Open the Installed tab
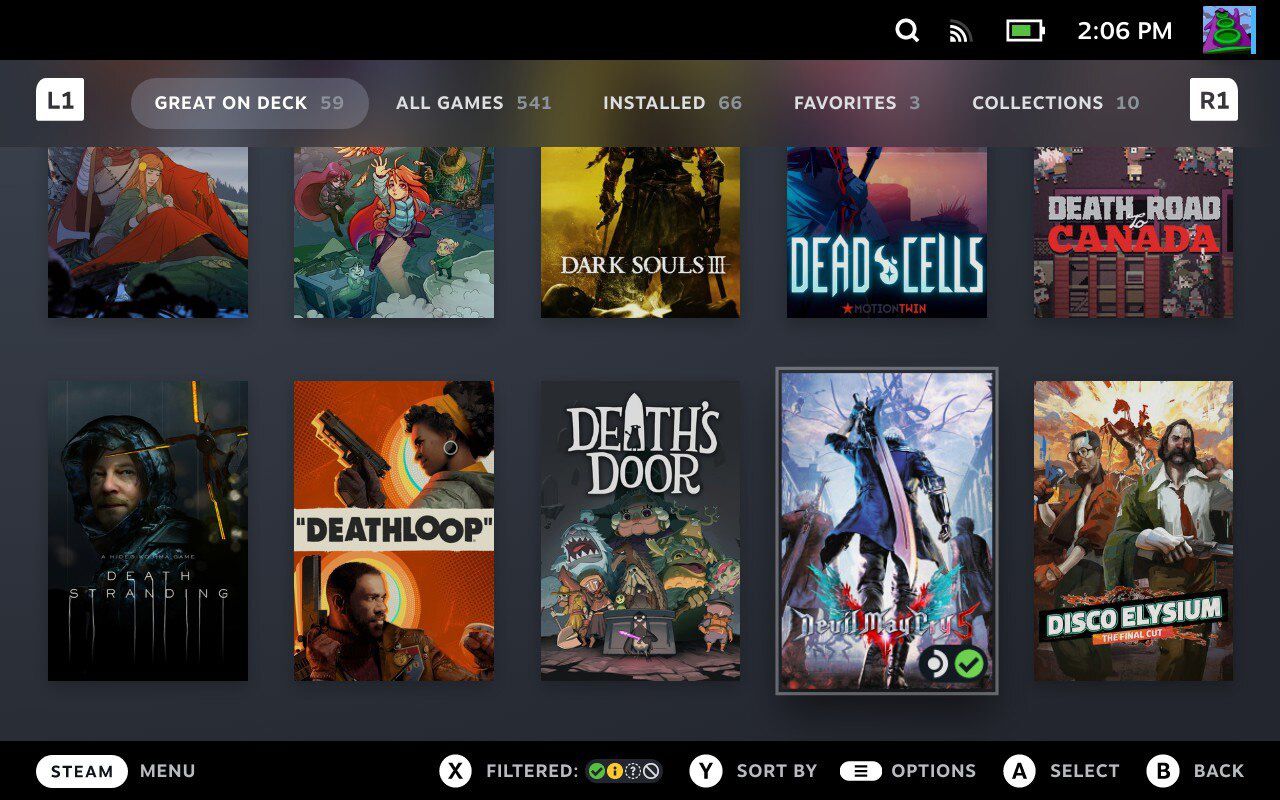The width and height of the screenshot is (1280, 800). click(x=673, y=103)
